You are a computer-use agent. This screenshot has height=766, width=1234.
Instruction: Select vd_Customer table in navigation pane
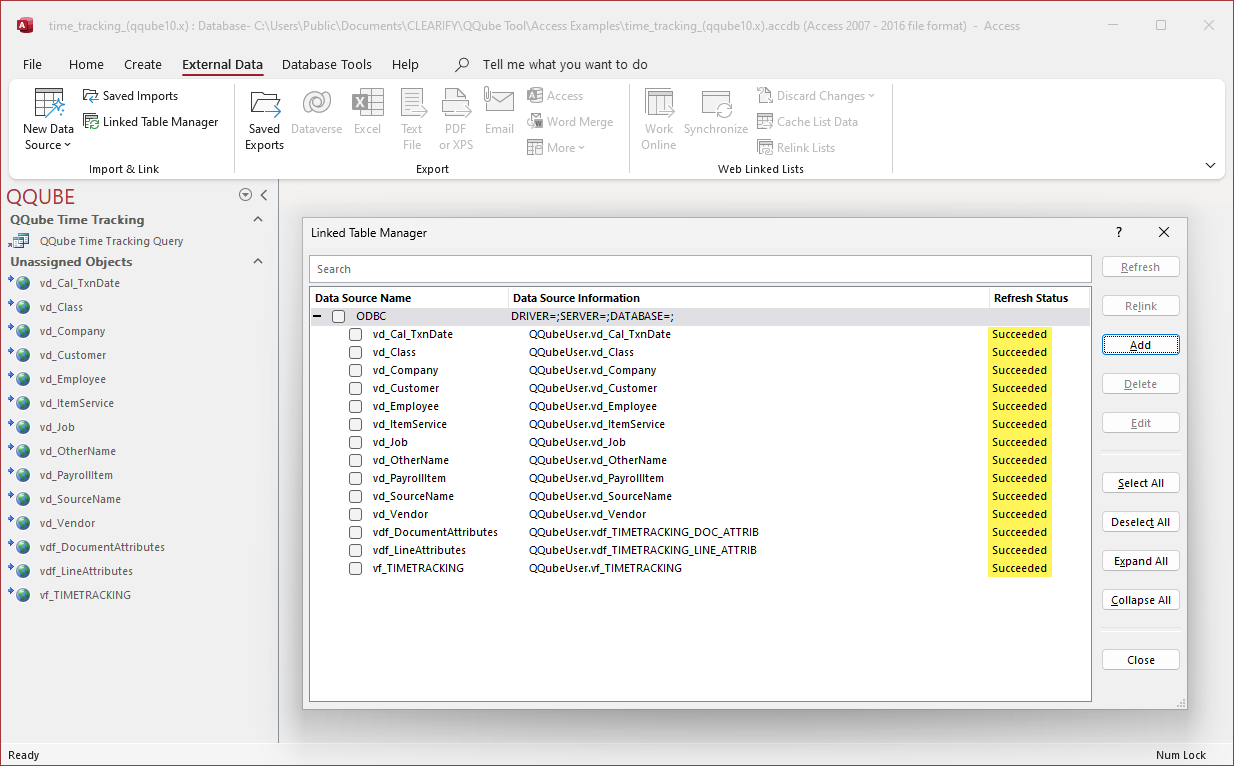pos(72,355)
